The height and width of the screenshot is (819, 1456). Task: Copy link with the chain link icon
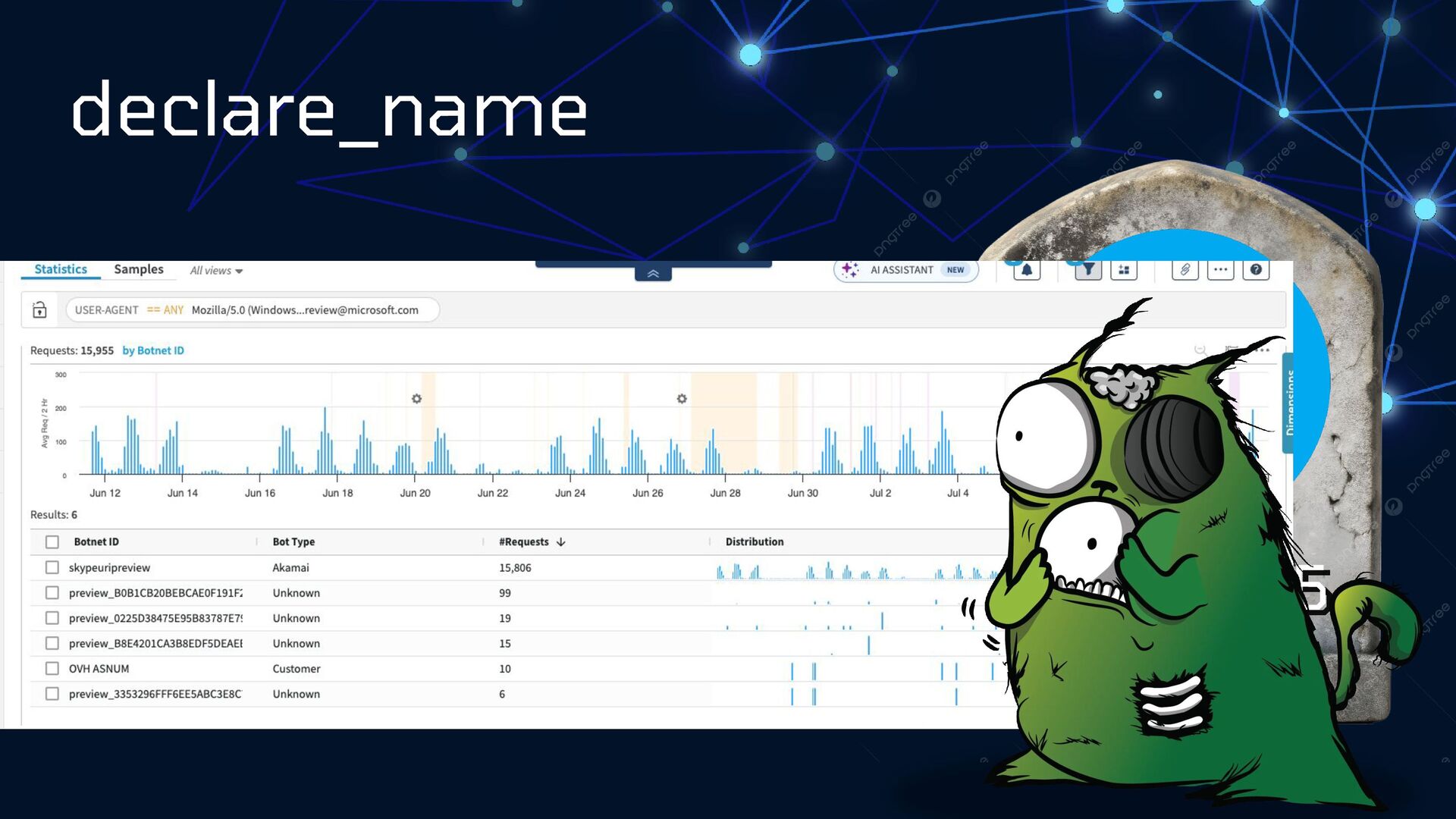1185,270
